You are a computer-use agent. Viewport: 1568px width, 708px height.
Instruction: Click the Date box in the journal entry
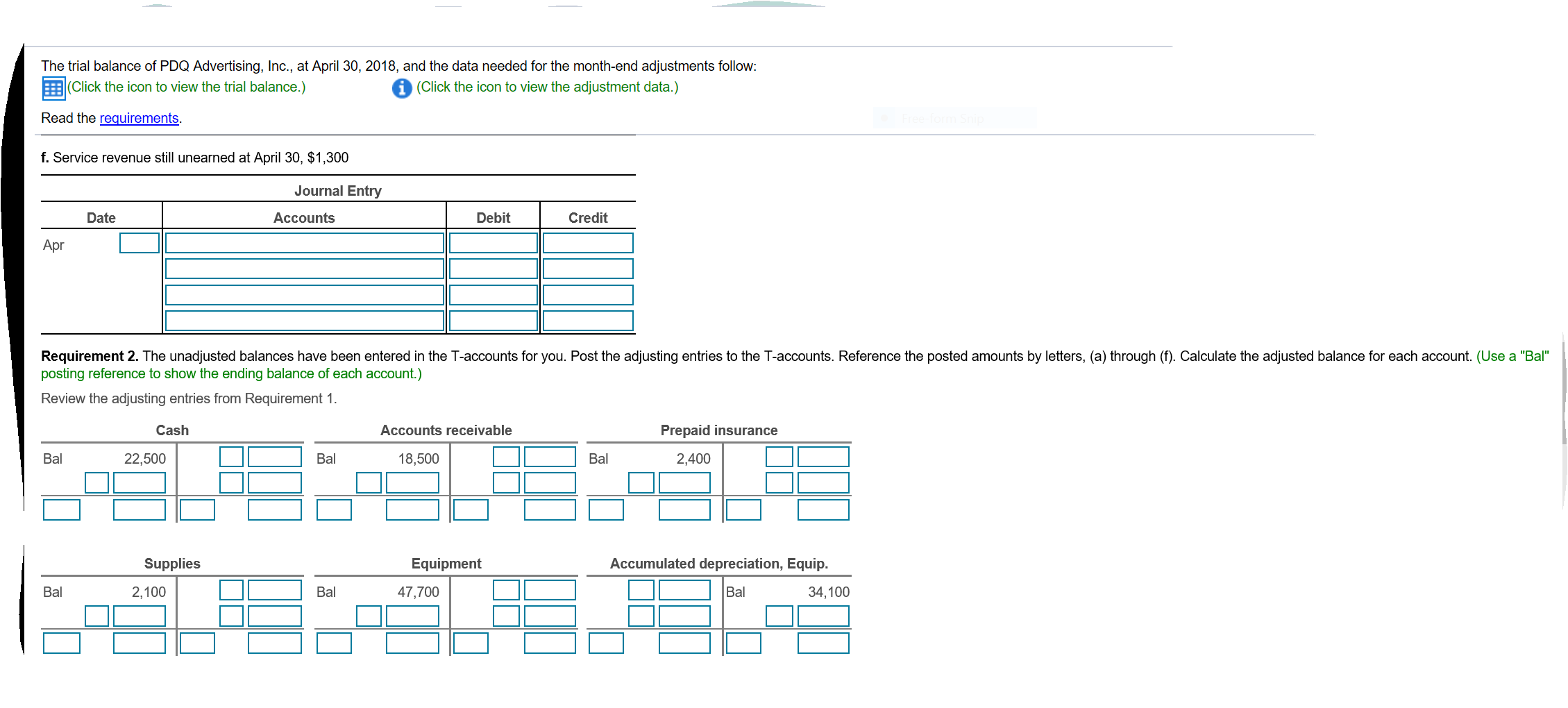(x=139, y=243)
